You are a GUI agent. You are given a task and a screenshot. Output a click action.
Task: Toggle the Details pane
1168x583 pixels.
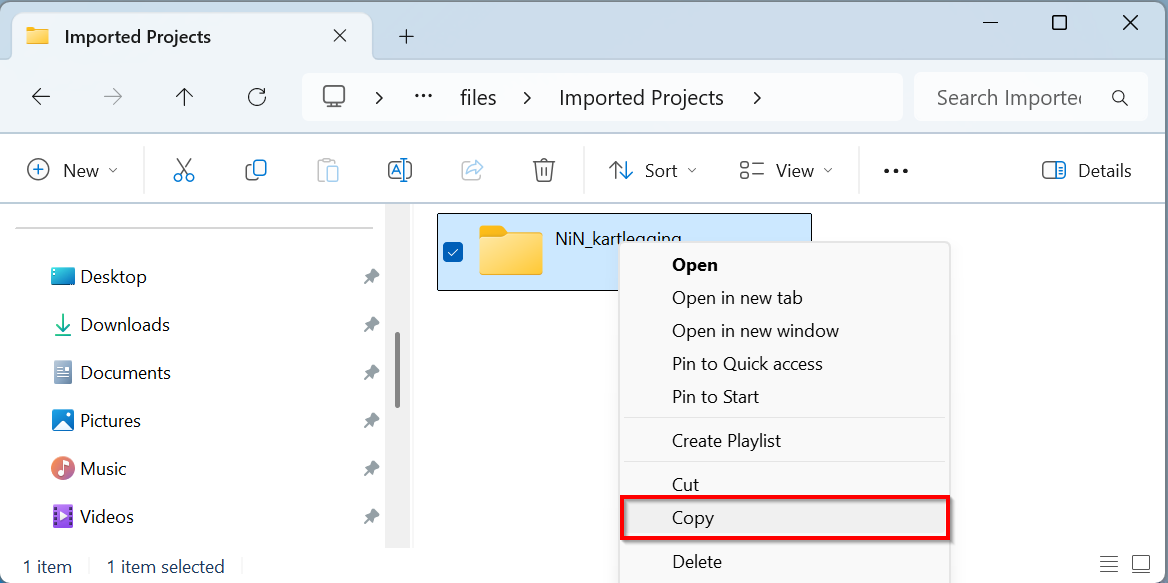click(x=1086, y=171)
